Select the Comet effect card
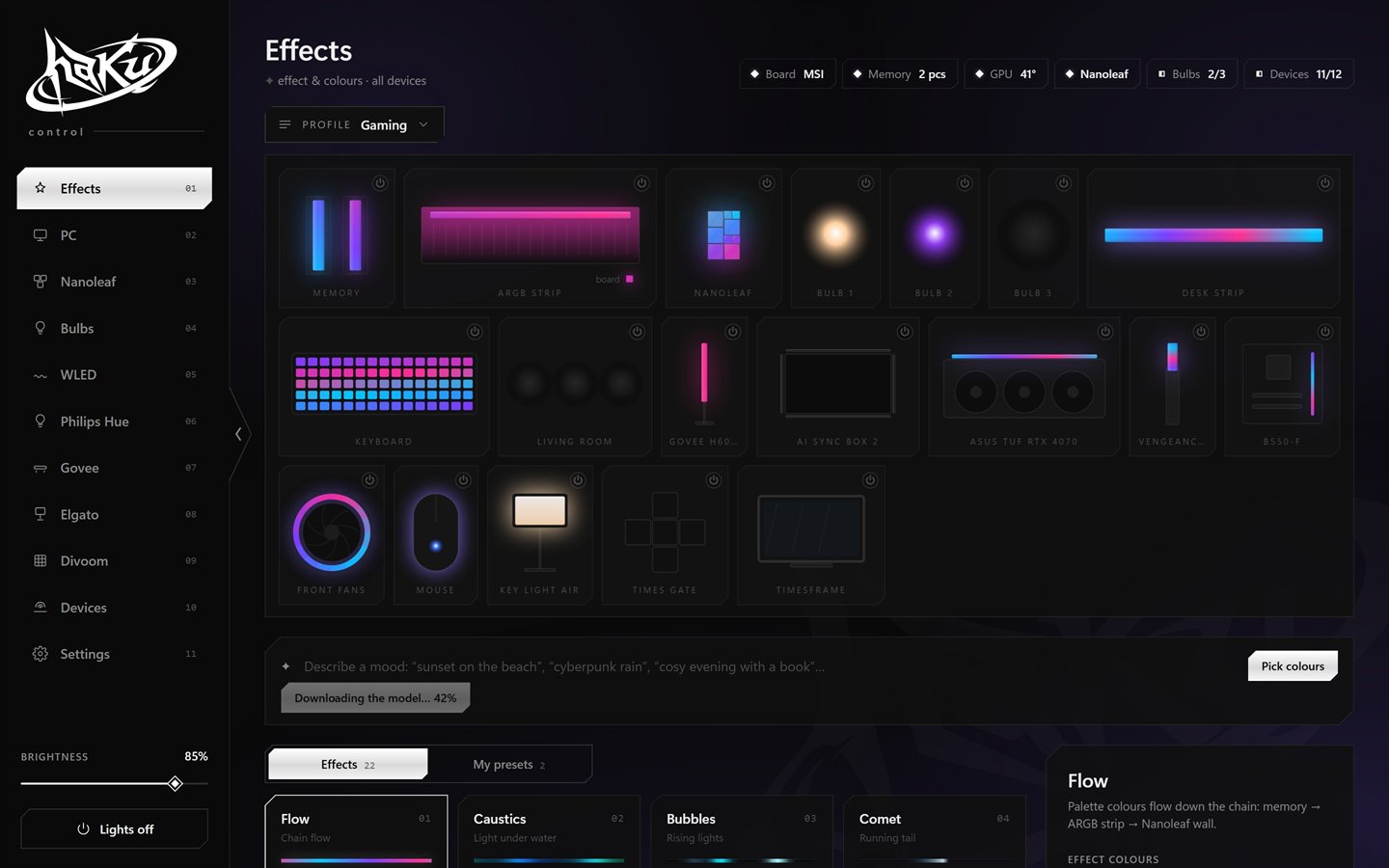This screenshot has height=868, width=1389. pos(935,831)
